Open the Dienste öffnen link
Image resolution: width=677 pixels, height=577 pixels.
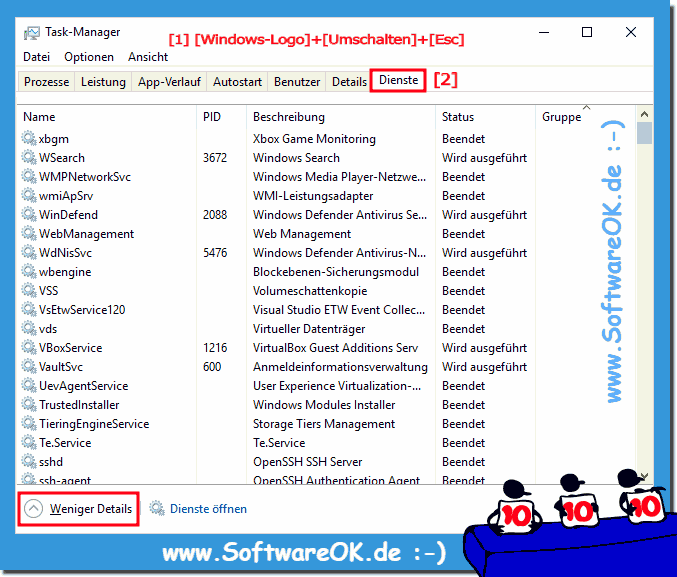tap(208, 509)
